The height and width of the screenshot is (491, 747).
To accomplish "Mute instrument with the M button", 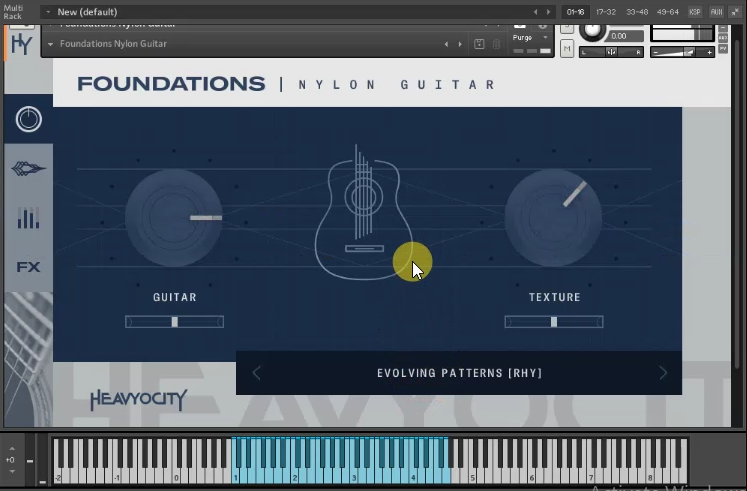I will (x=567, y=49).
